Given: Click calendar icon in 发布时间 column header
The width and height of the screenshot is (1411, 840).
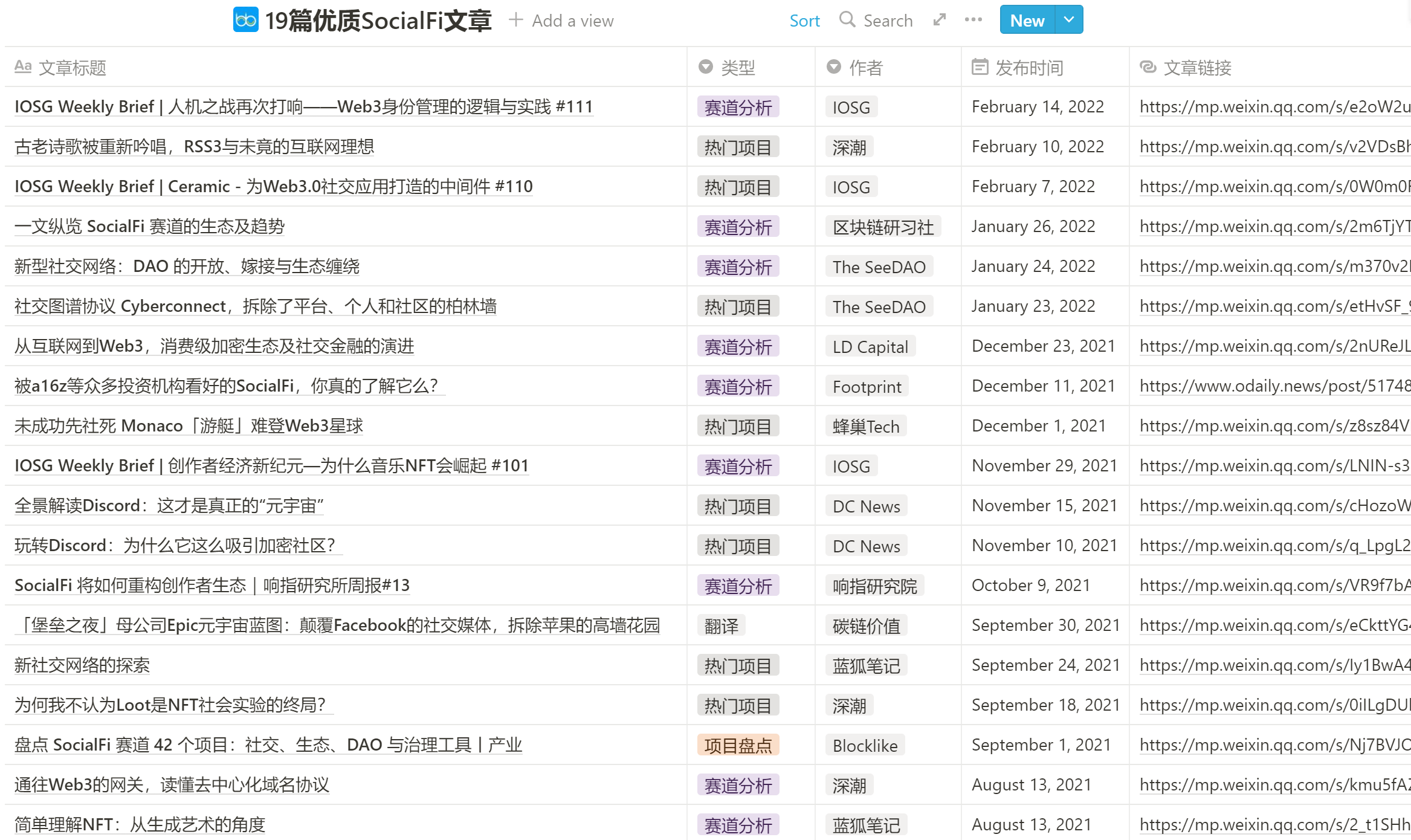Looking at the screenshot, I should pyautogui.click(x=980, y=67).
